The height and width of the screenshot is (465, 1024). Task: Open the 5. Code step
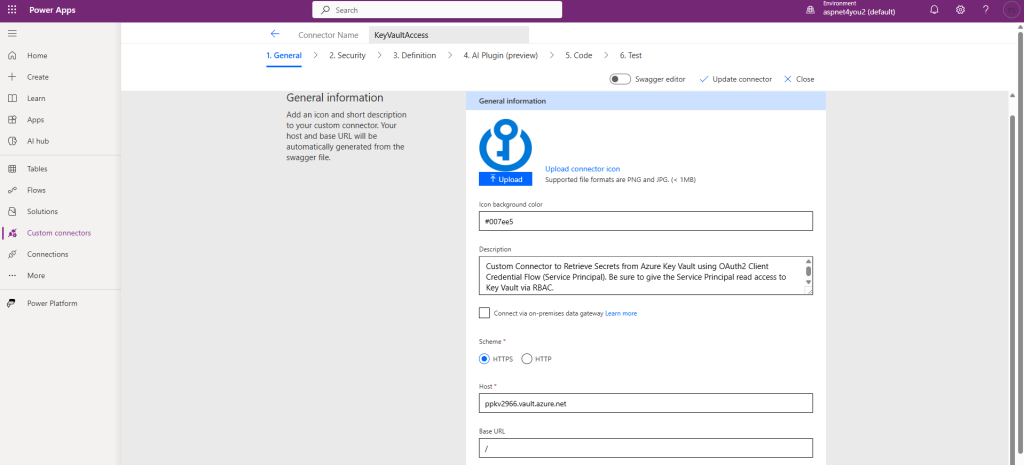[x=579, y=56]
